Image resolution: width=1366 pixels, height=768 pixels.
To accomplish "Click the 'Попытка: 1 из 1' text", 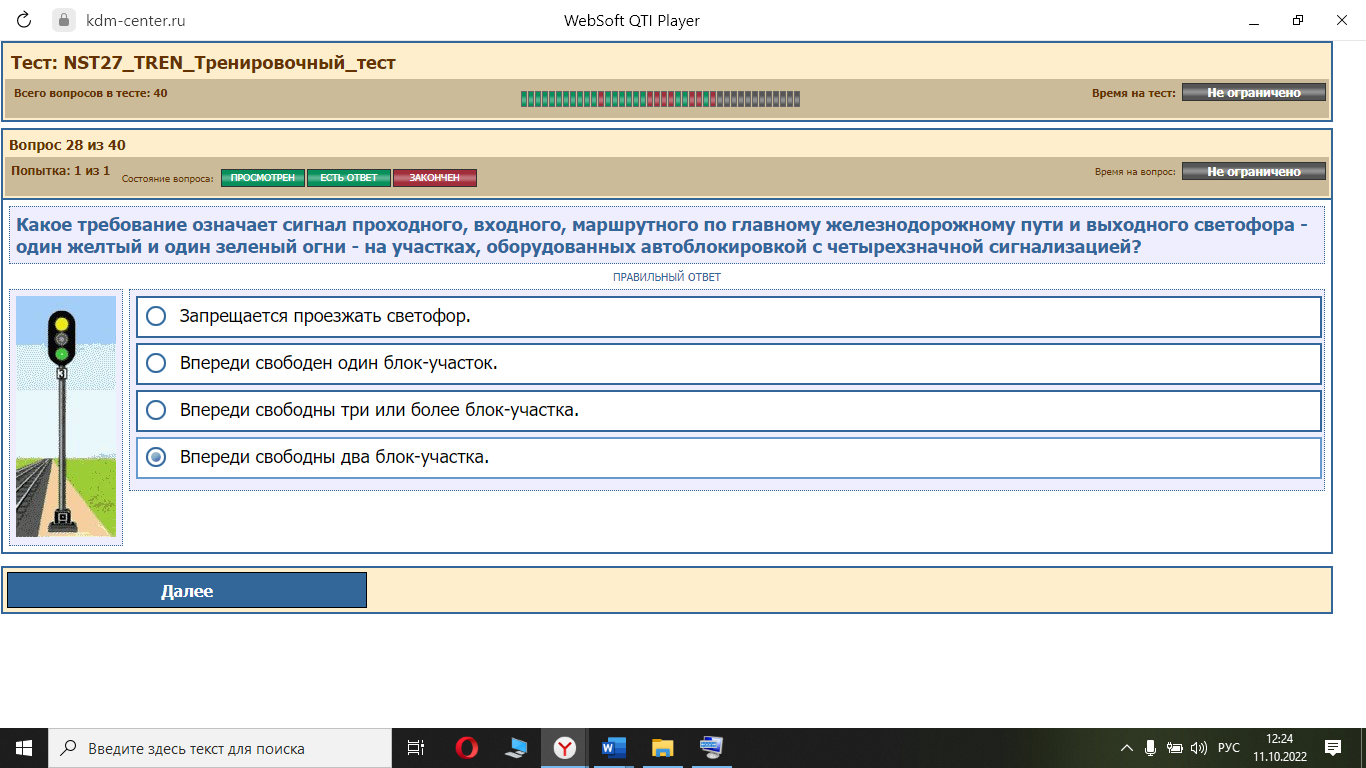I will [60, 171].
